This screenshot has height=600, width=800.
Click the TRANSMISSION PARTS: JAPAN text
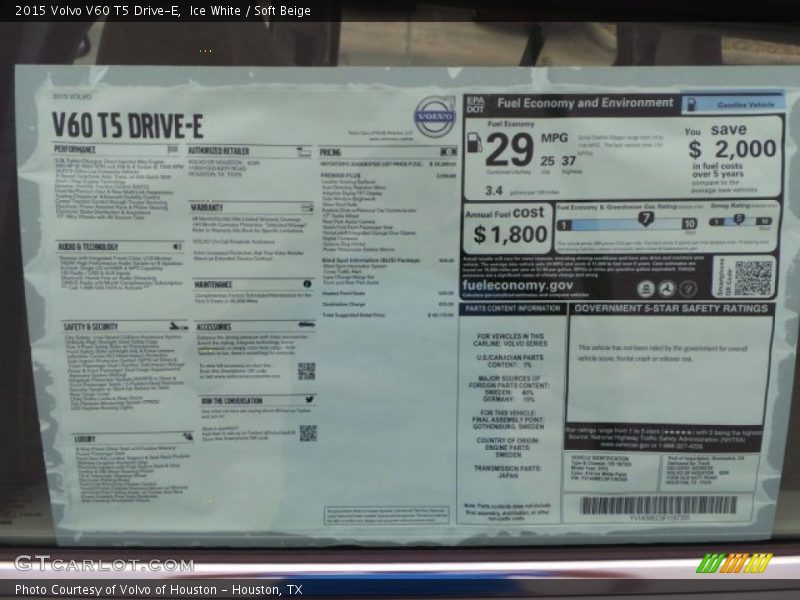point(508,471)
